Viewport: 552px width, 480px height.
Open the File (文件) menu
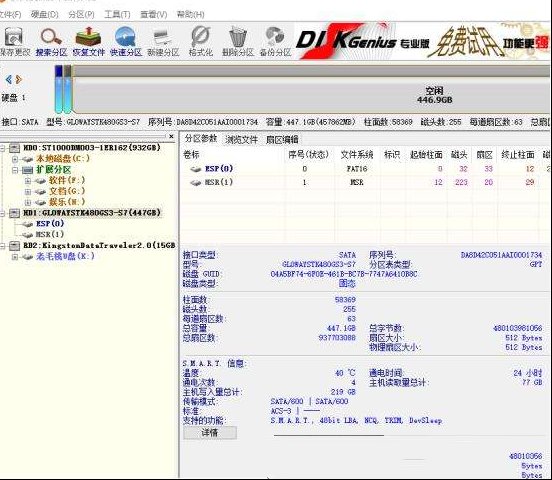point(10,14)
